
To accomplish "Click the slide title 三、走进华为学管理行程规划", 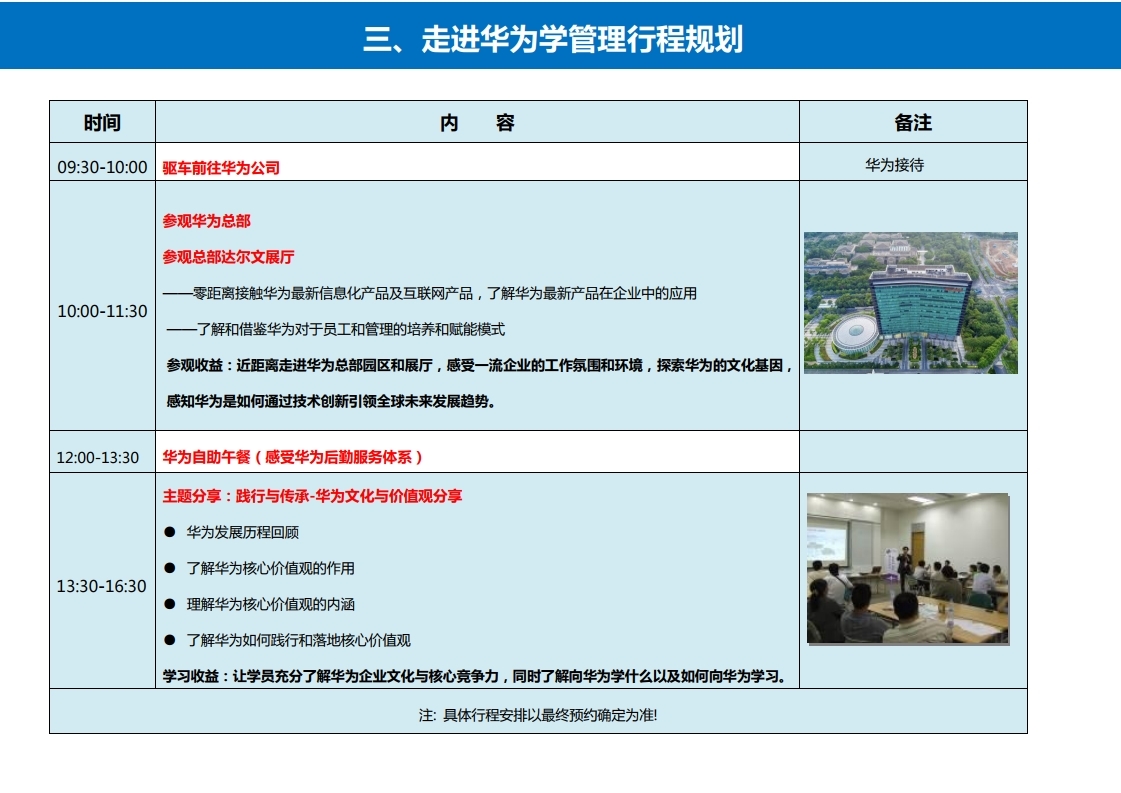I will [553, 39].
